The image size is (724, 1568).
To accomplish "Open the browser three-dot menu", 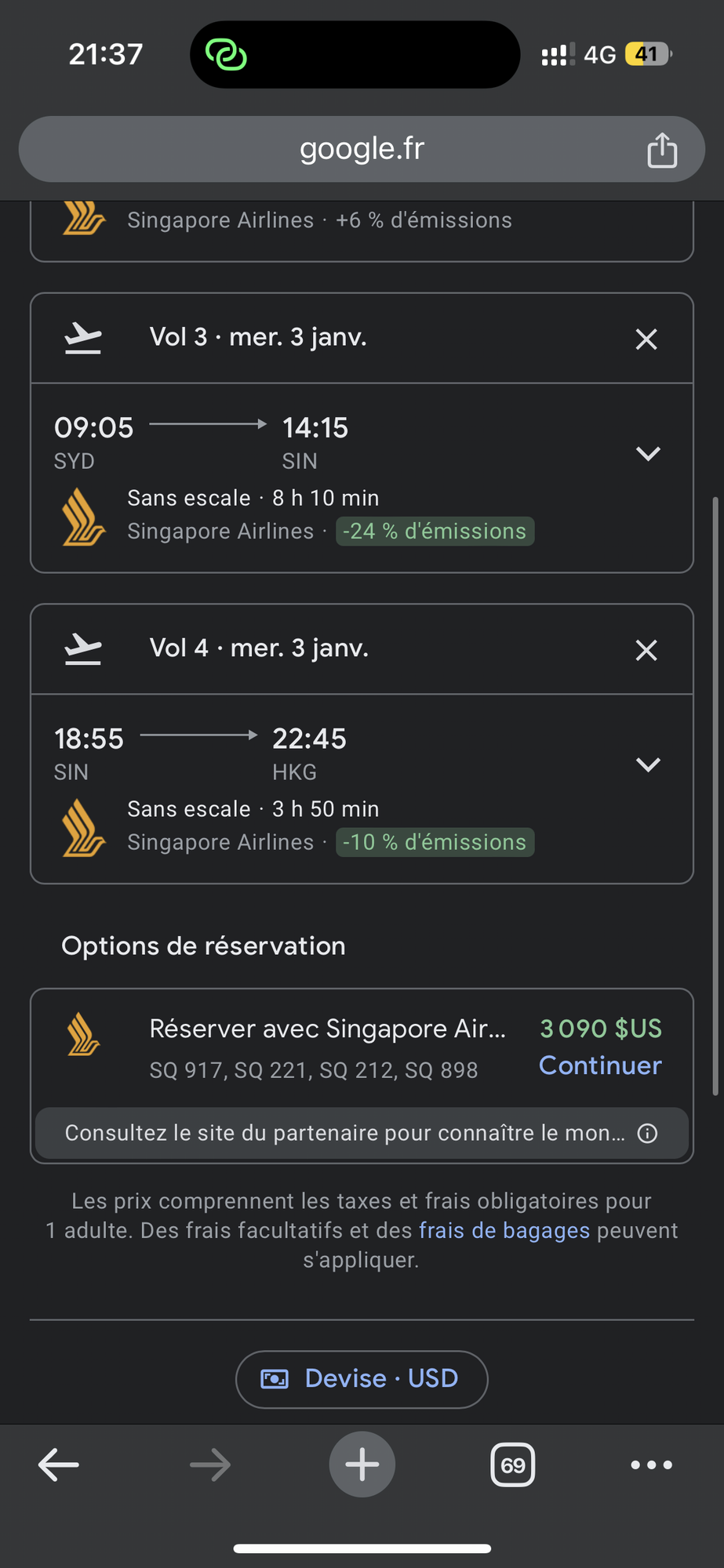I will (652, 1465).
